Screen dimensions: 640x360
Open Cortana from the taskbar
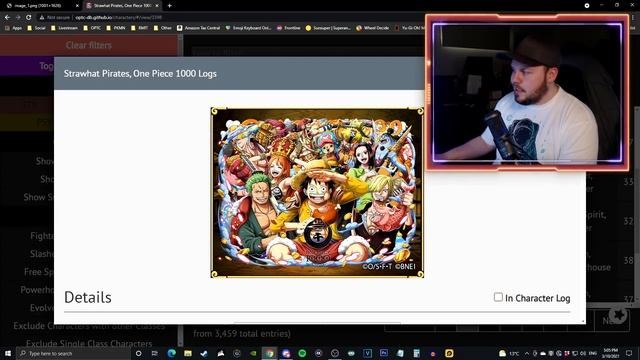pyautogui.click(x=138, y=353)
